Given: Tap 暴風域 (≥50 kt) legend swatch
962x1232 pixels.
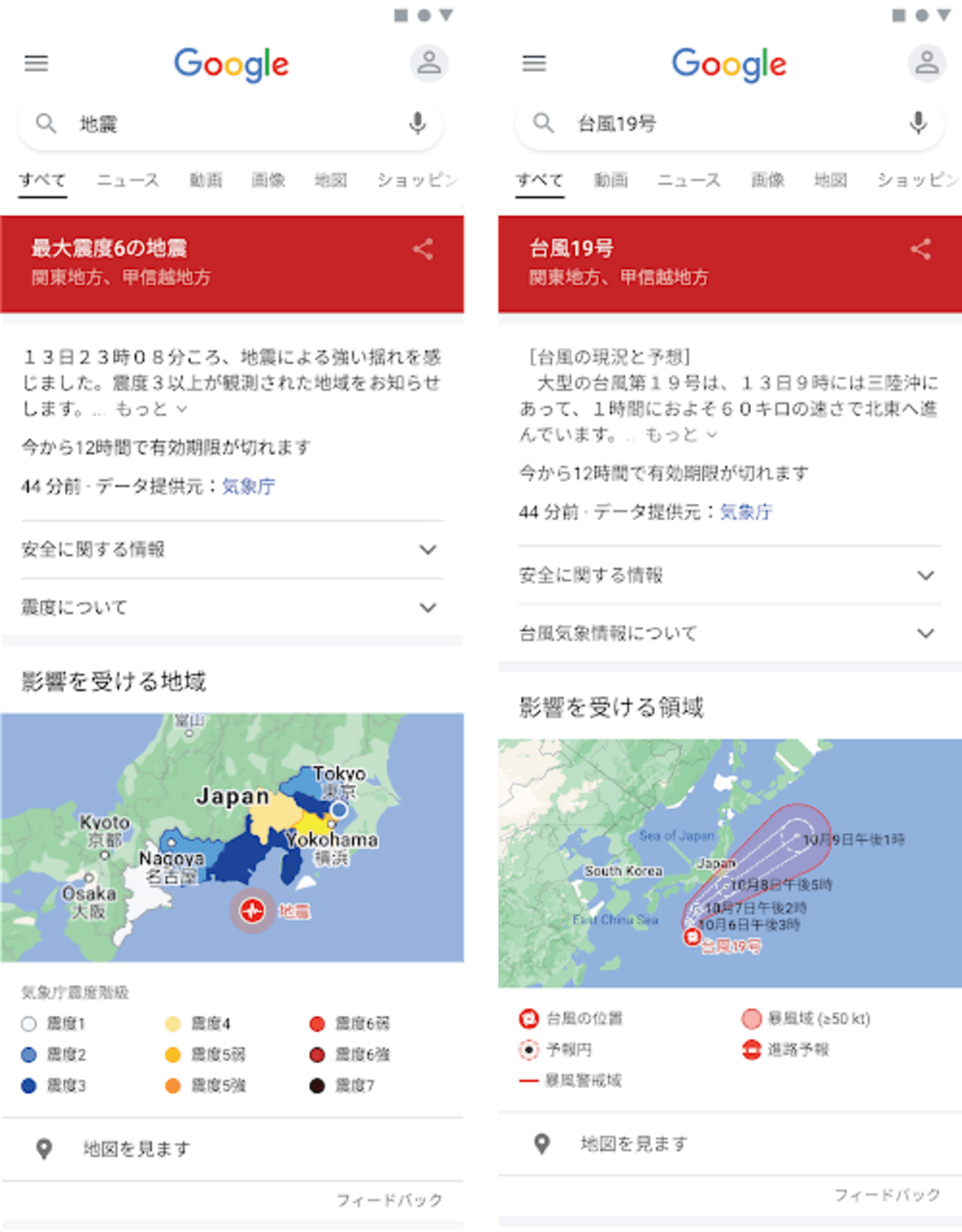Looking at the screenshot, I should click(x=752, y=1018).
